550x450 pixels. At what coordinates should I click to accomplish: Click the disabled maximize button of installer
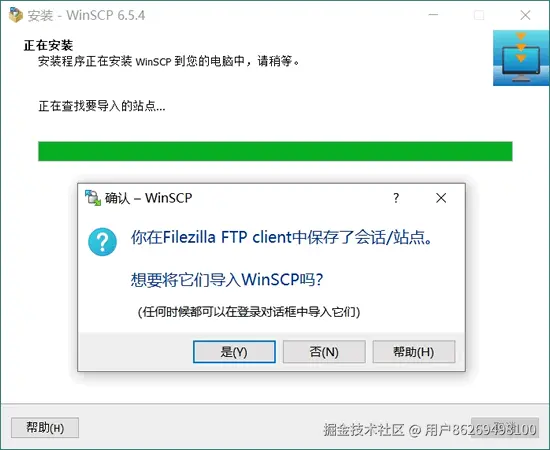(479, 15)
